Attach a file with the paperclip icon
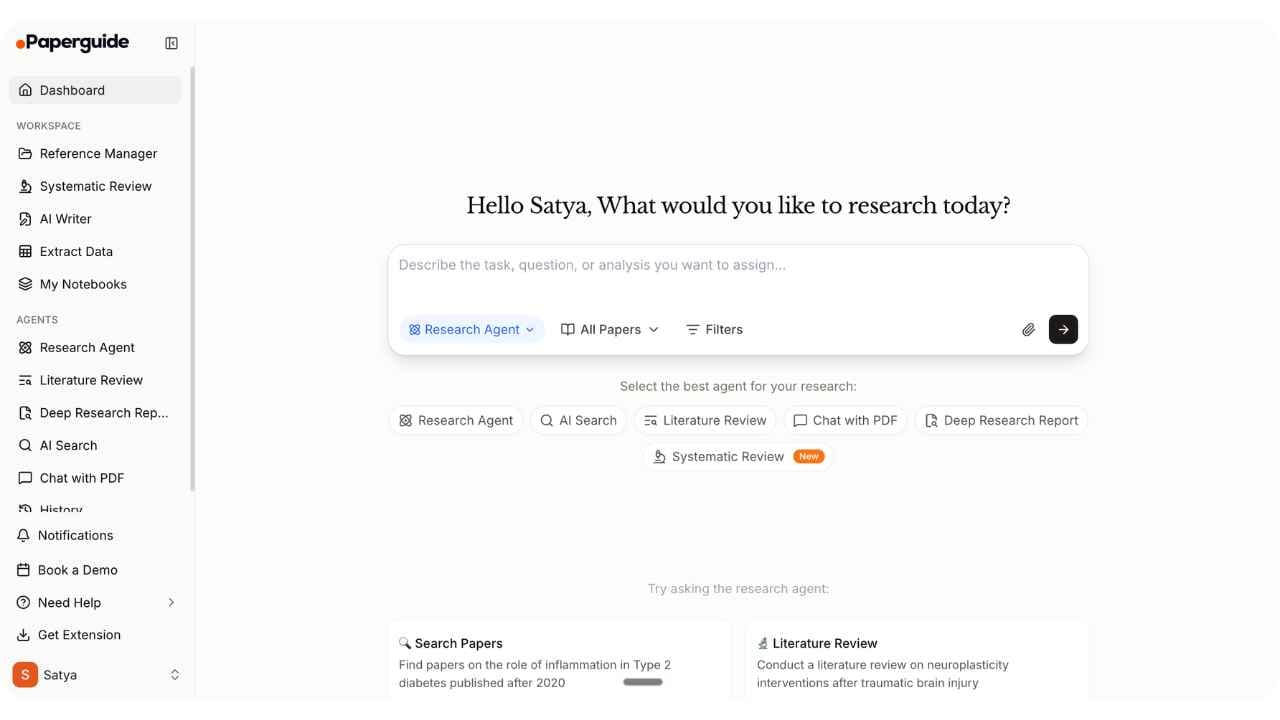Viewport: 1280px width, 720px height. [x=1028, y=329]
